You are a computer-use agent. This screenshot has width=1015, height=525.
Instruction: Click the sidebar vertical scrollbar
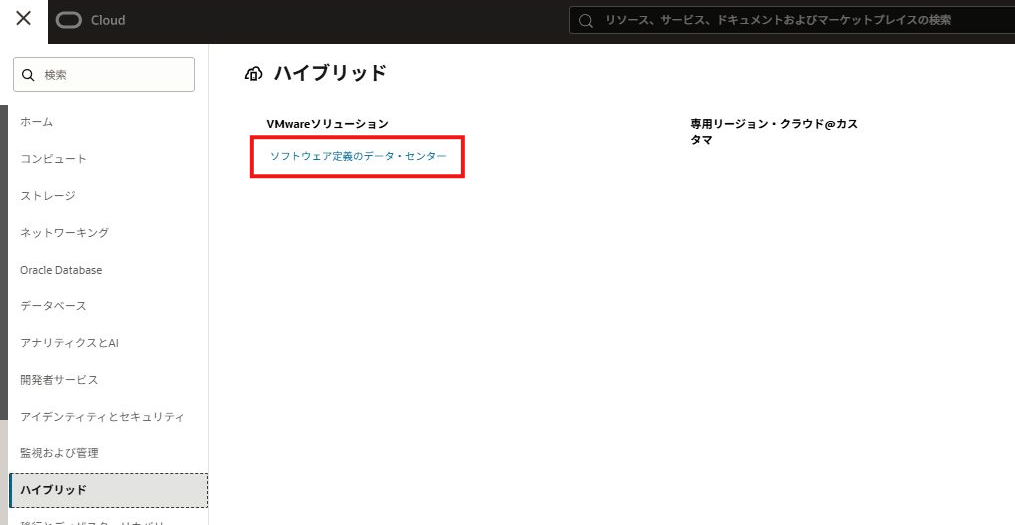pyautogui.click(x=4, y=260)
